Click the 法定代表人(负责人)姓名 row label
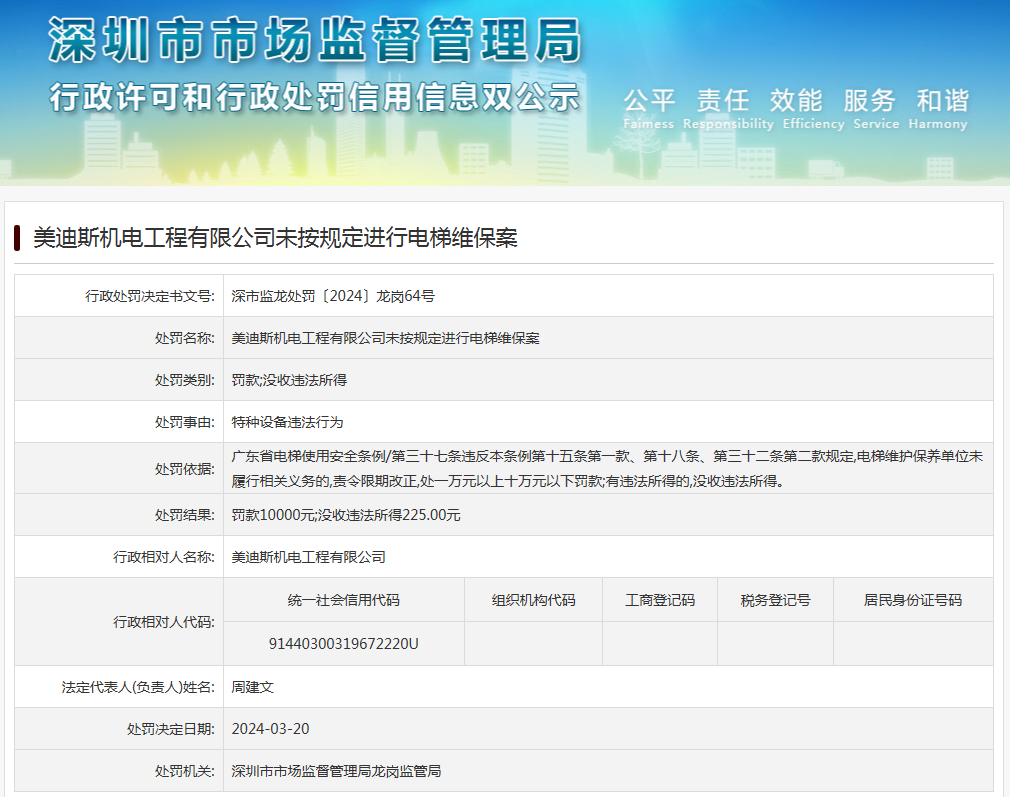Image resolution: width=1010 pixels, height=797 pixels. click(x=138, y=687)
